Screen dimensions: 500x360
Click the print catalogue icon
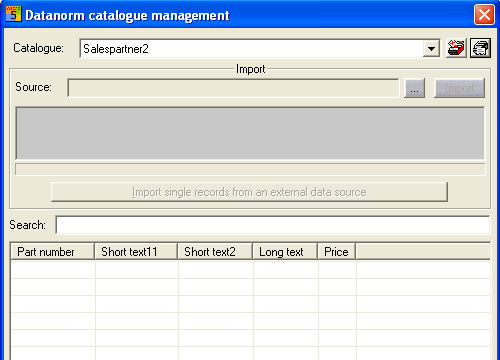[480, 48]
